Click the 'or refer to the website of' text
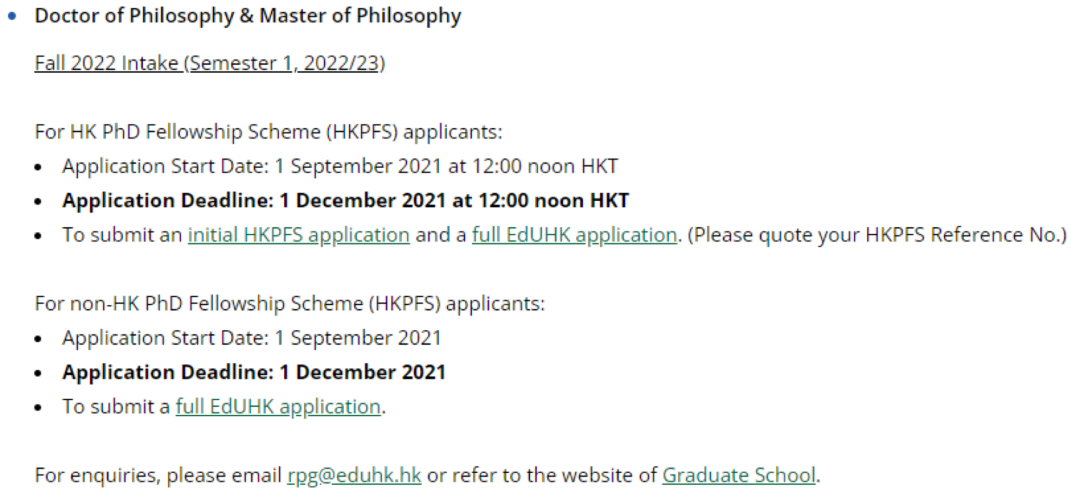Screen dimensions: 1080x498 (x=542, y=475)
